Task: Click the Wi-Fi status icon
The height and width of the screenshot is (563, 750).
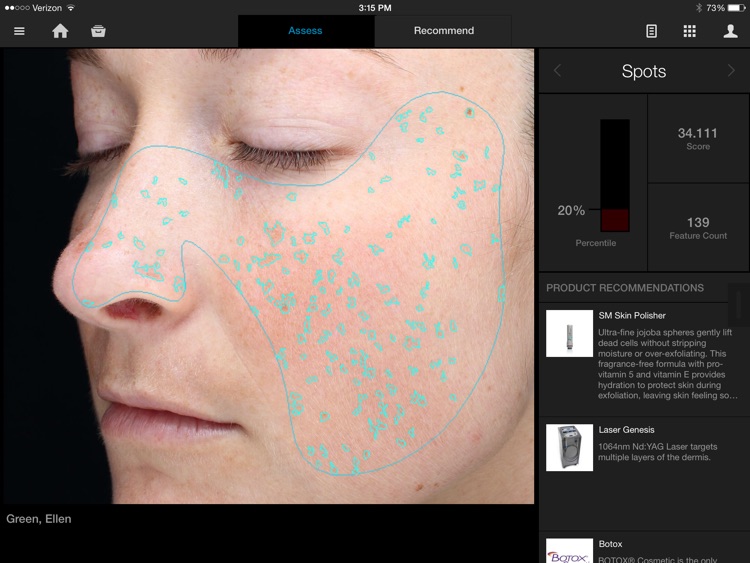Action: [x=71, y=8]
